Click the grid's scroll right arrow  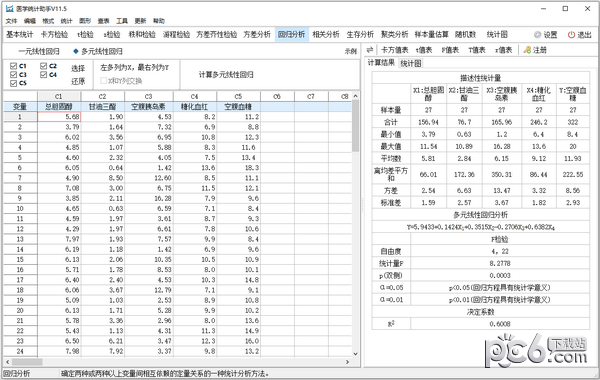[x=347, y=362]
